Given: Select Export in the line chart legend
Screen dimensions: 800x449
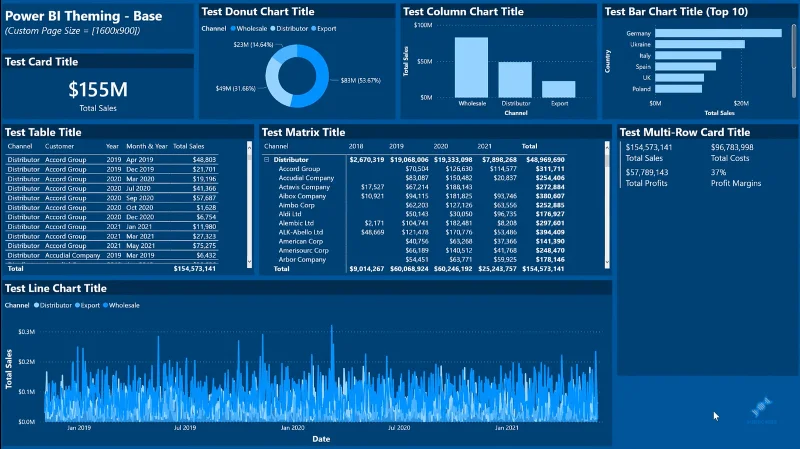Looking at the screenshot, I should click(87, 305).
